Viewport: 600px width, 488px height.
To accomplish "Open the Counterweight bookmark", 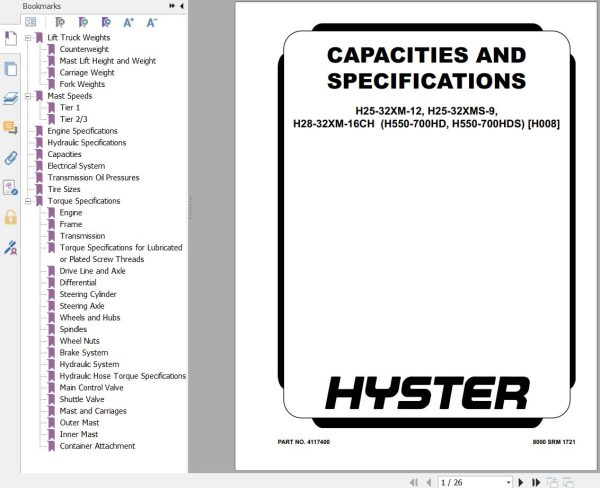I will point(84,49).
